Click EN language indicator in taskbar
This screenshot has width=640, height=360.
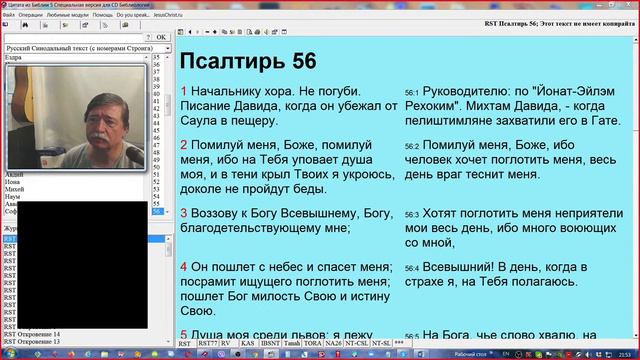506,354
